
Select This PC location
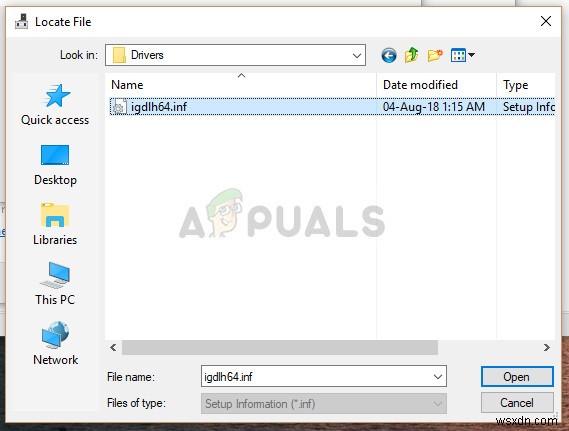[55, 284]
